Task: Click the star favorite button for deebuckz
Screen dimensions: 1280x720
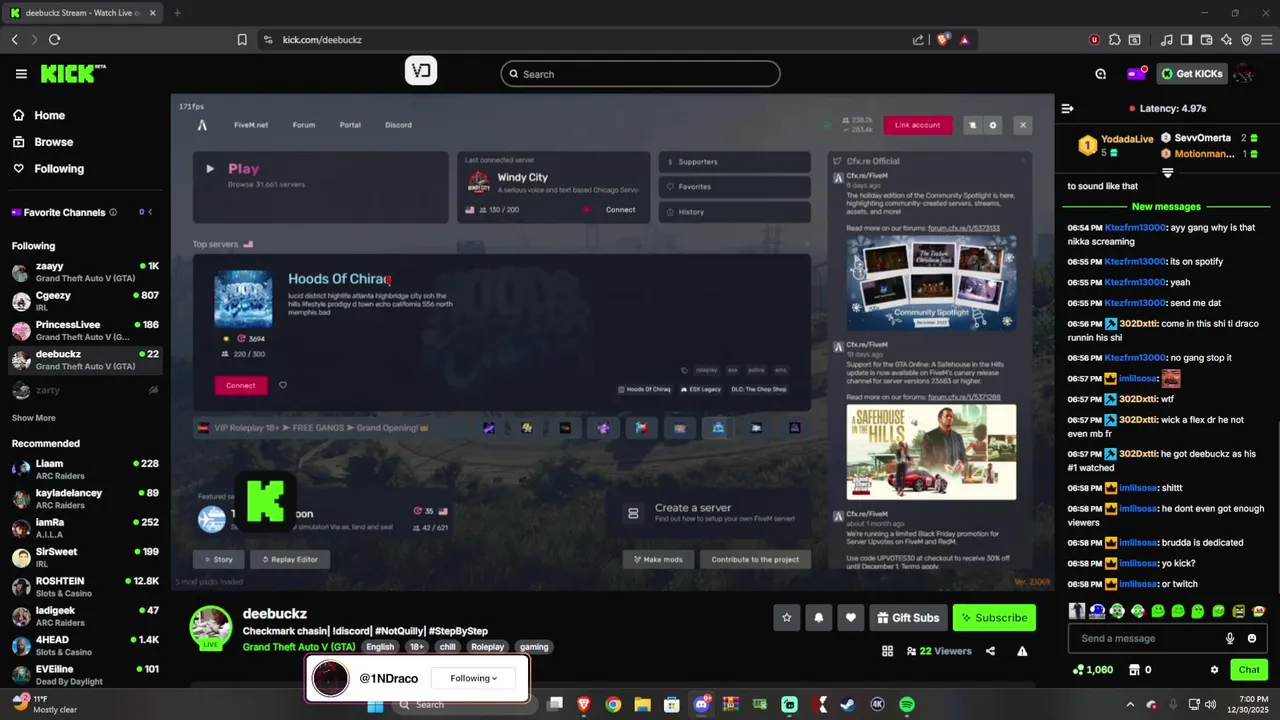Action: point(787,618)
